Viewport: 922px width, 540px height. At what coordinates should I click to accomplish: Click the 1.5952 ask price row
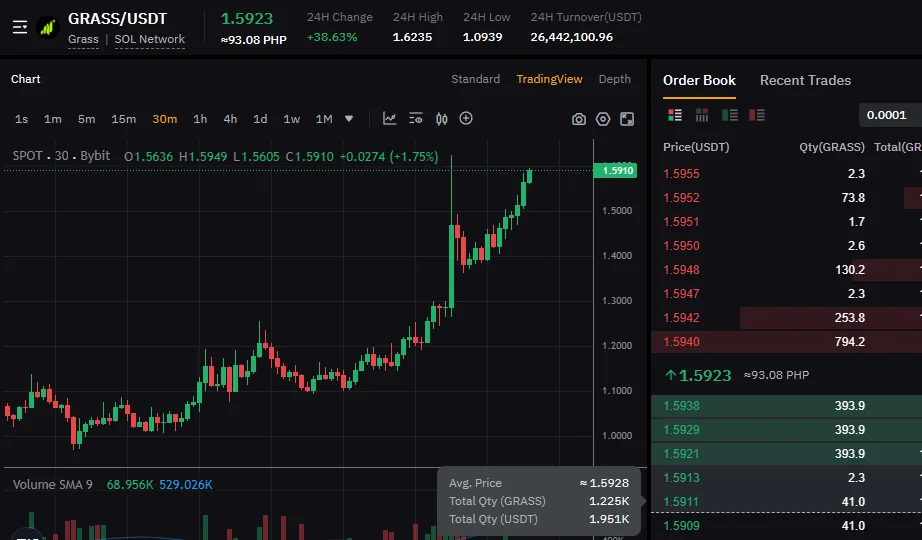click(786, 198)
